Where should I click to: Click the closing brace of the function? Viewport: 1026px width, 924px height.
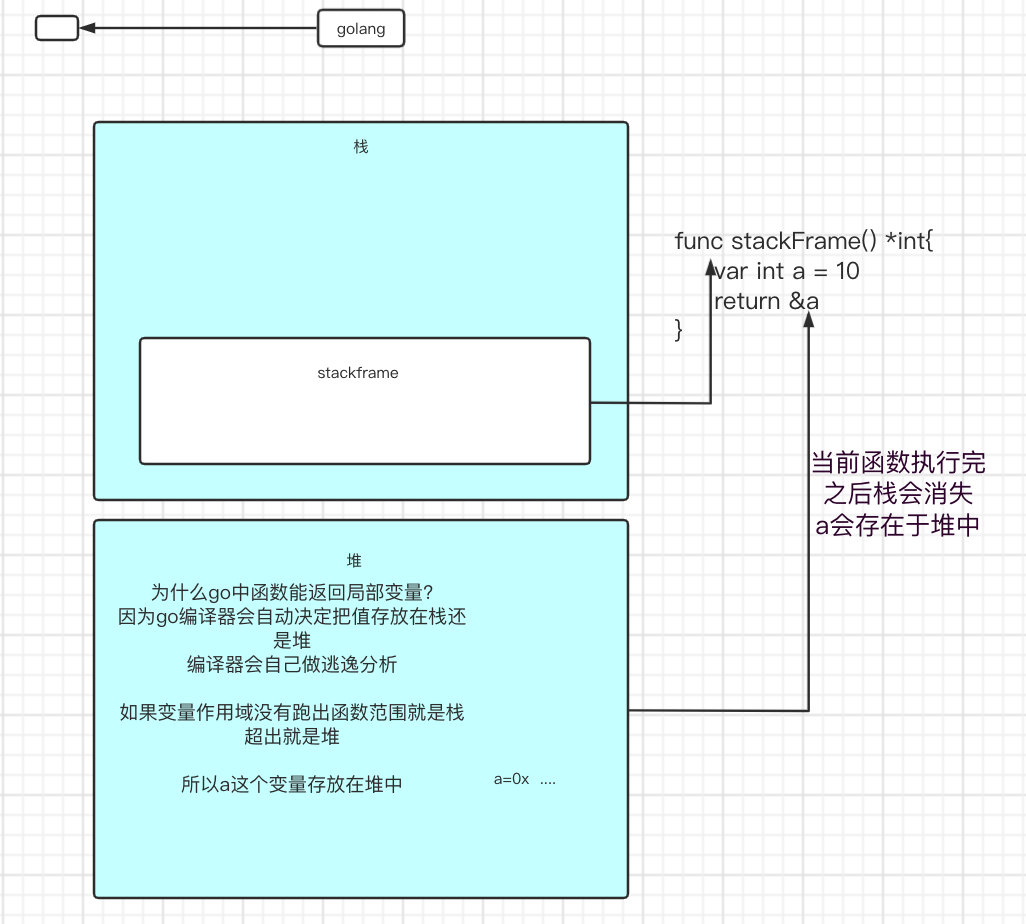tap(679, 329)
